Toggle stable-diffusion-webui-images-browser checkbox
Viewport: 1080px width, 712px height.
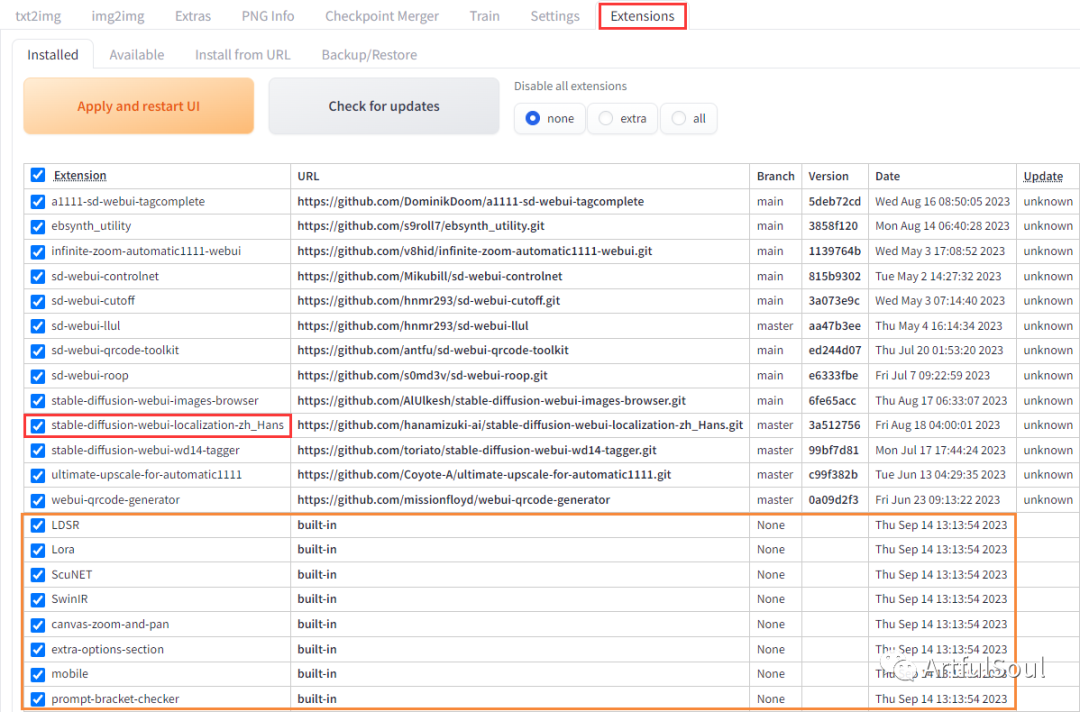pos(38,401)
